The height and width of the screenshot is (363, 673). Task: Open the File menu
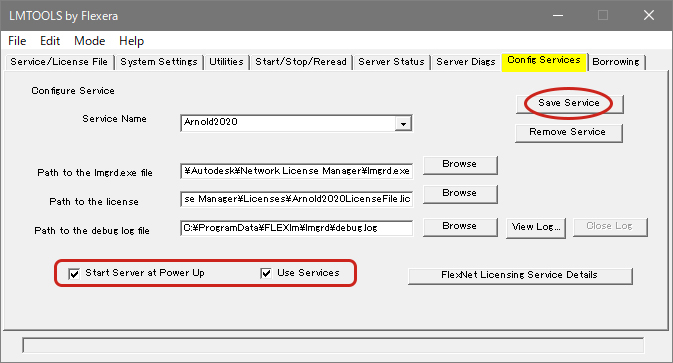pyautogui.click(x=17, y=41)
